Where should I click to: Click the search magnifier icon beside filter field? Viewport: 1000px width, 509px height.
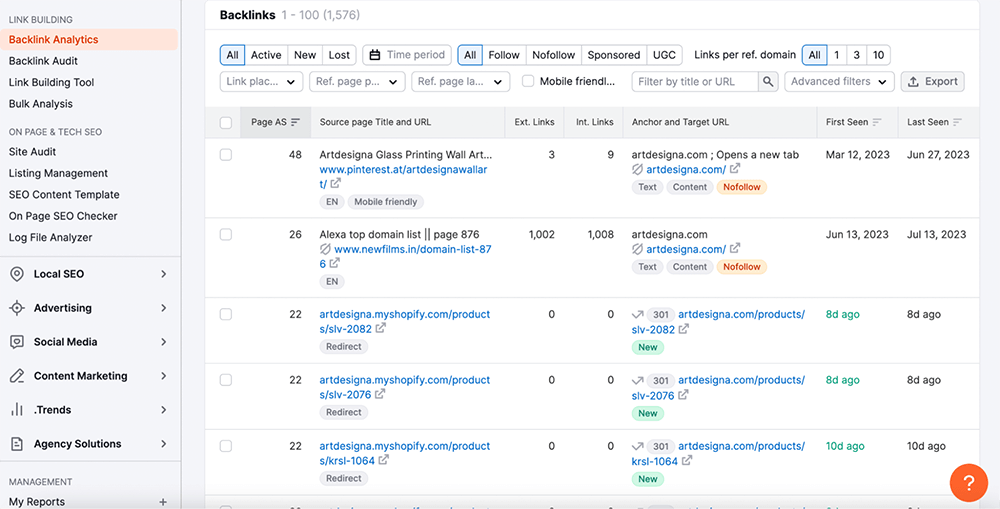point(768,82)
